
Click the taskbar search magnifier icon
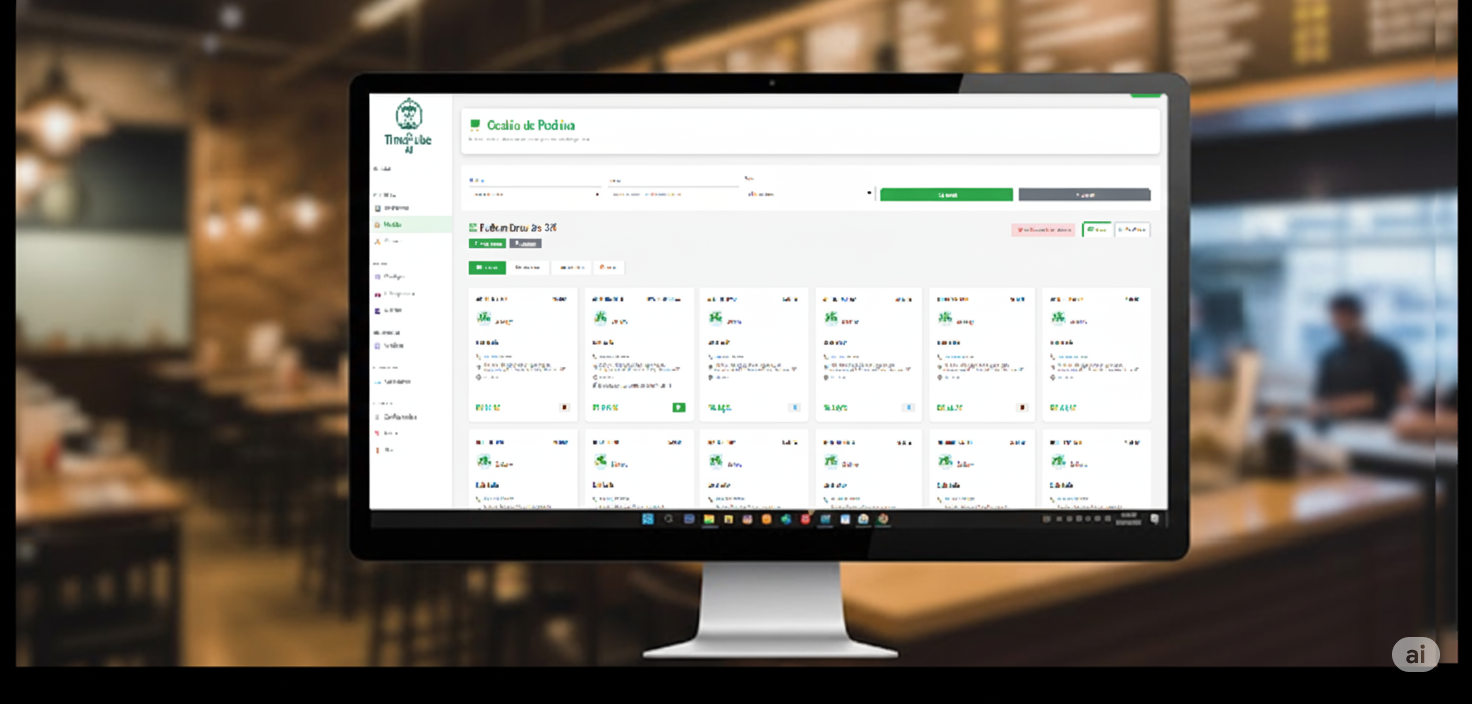(x=669, y=519)
